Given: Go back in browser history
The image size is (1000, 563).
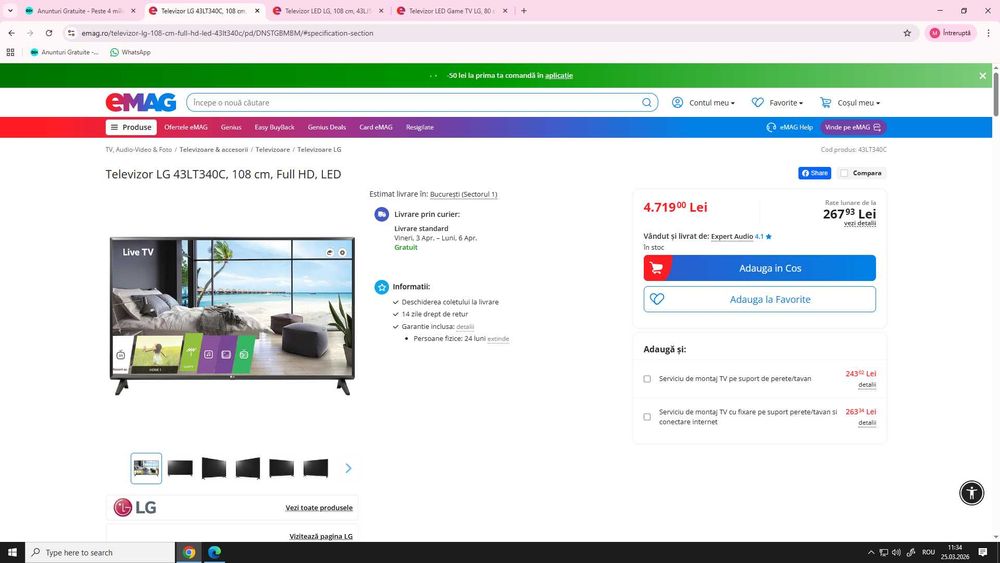Looking at the screenshot, I should (11, 33).
